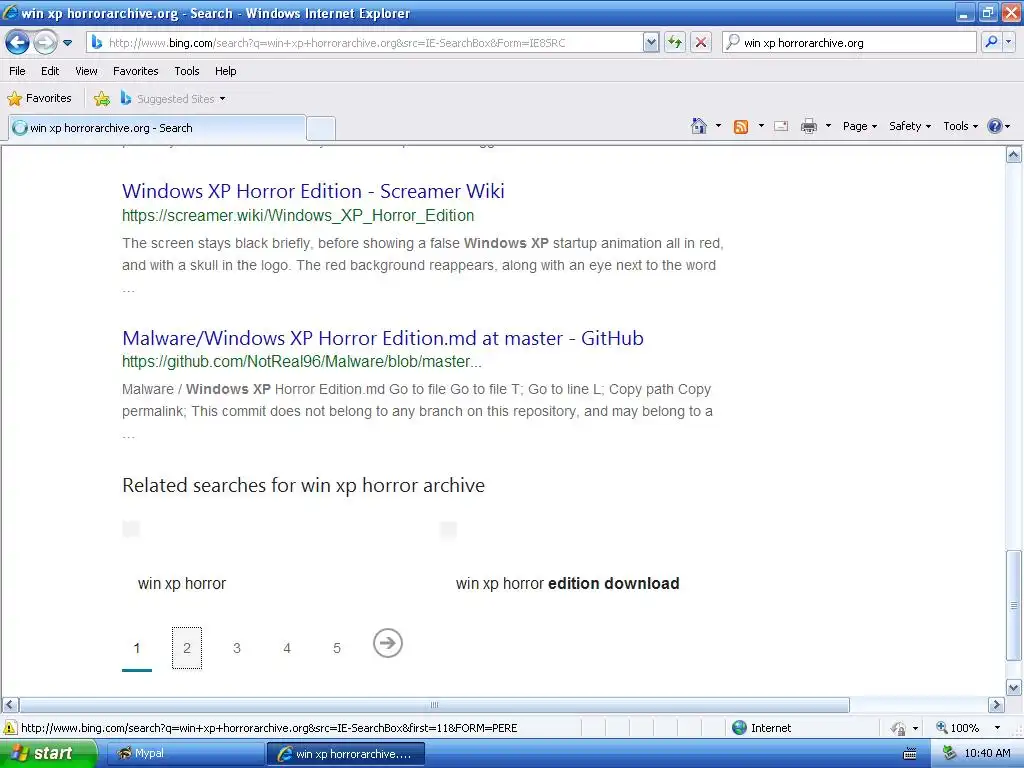1024x768 pixels.
Task: Expand the Print dropdown arrow
Action: click(x=828, y=125)
